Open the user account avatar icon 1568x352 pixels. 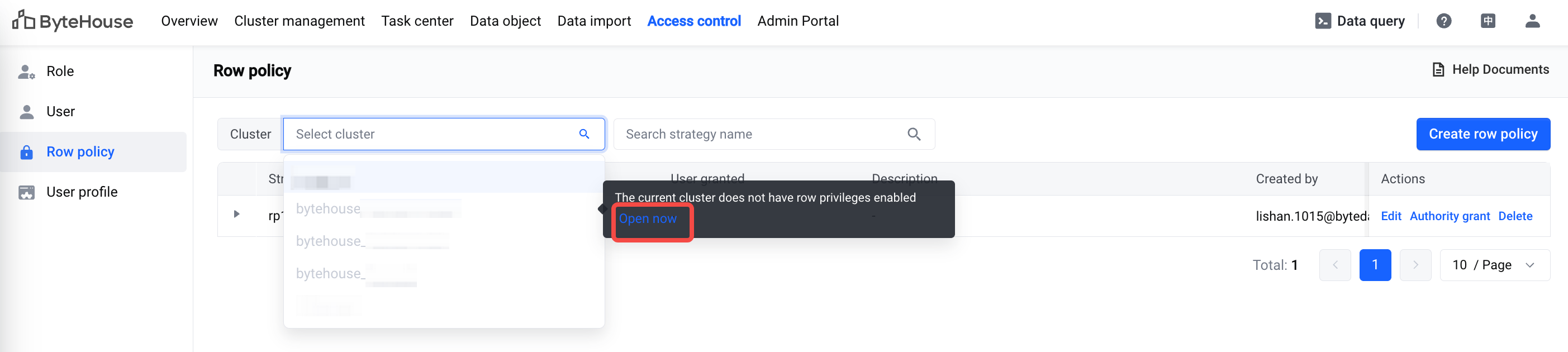point(1532,21)
